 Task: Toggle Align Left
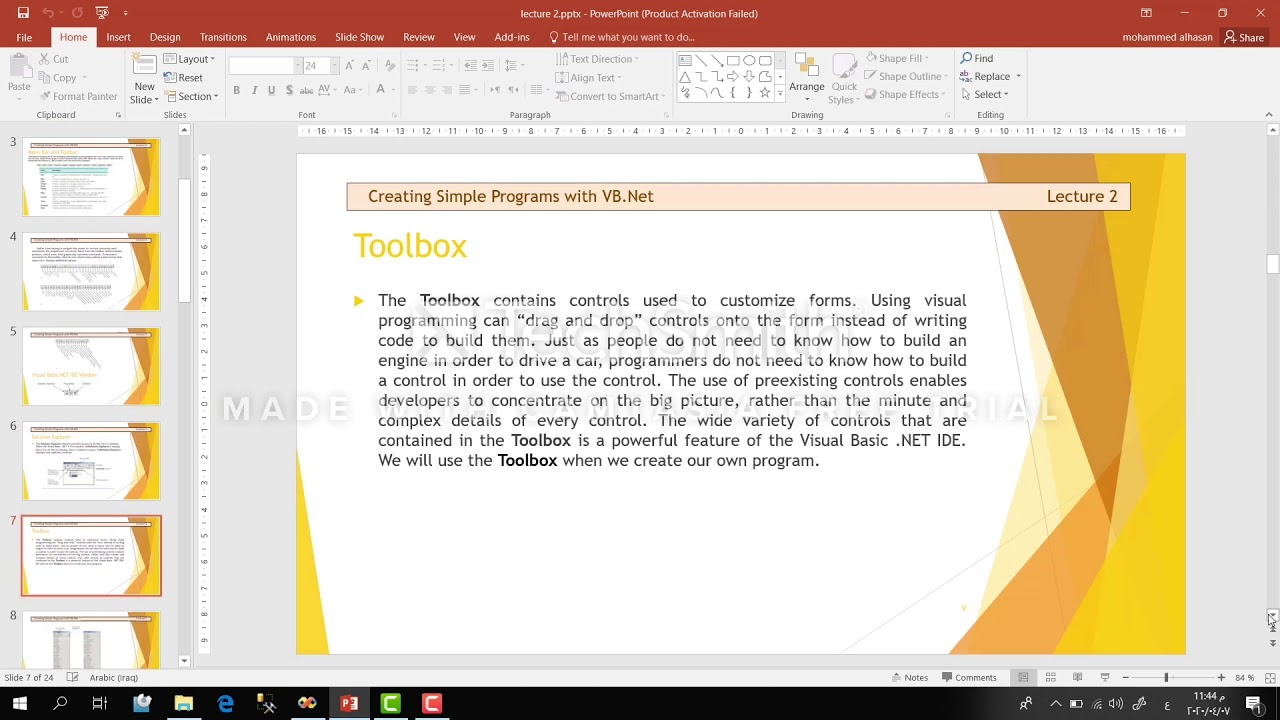point(412,90)
